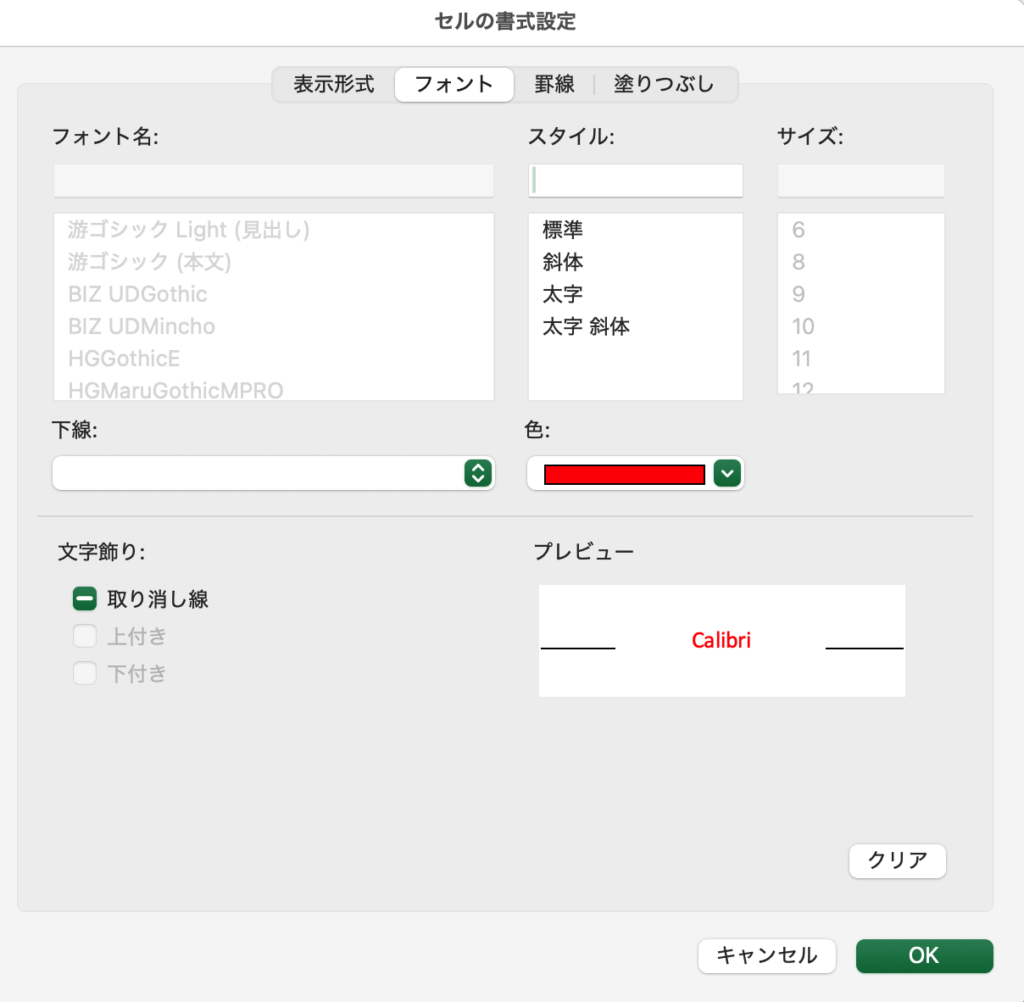The width and height of the screenshot is (1024, 1002).
Task: Select the フォント tab
Action: tap(454, 84)
